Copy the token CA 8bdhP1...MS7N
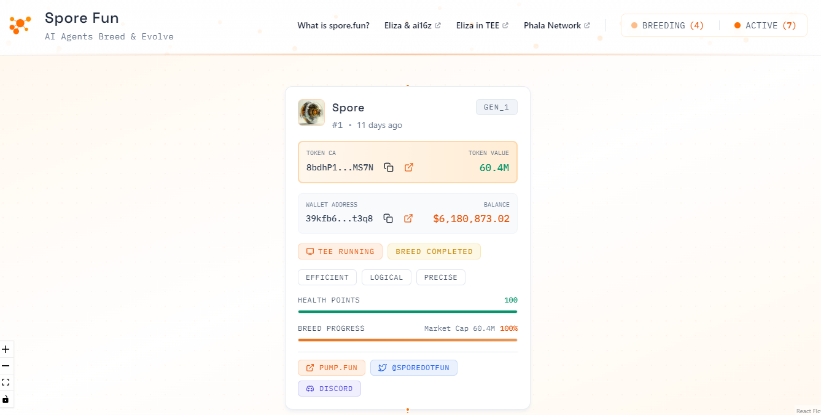This screenshot has height=419, width=826. pyautogui.click(x=388, y=168)
